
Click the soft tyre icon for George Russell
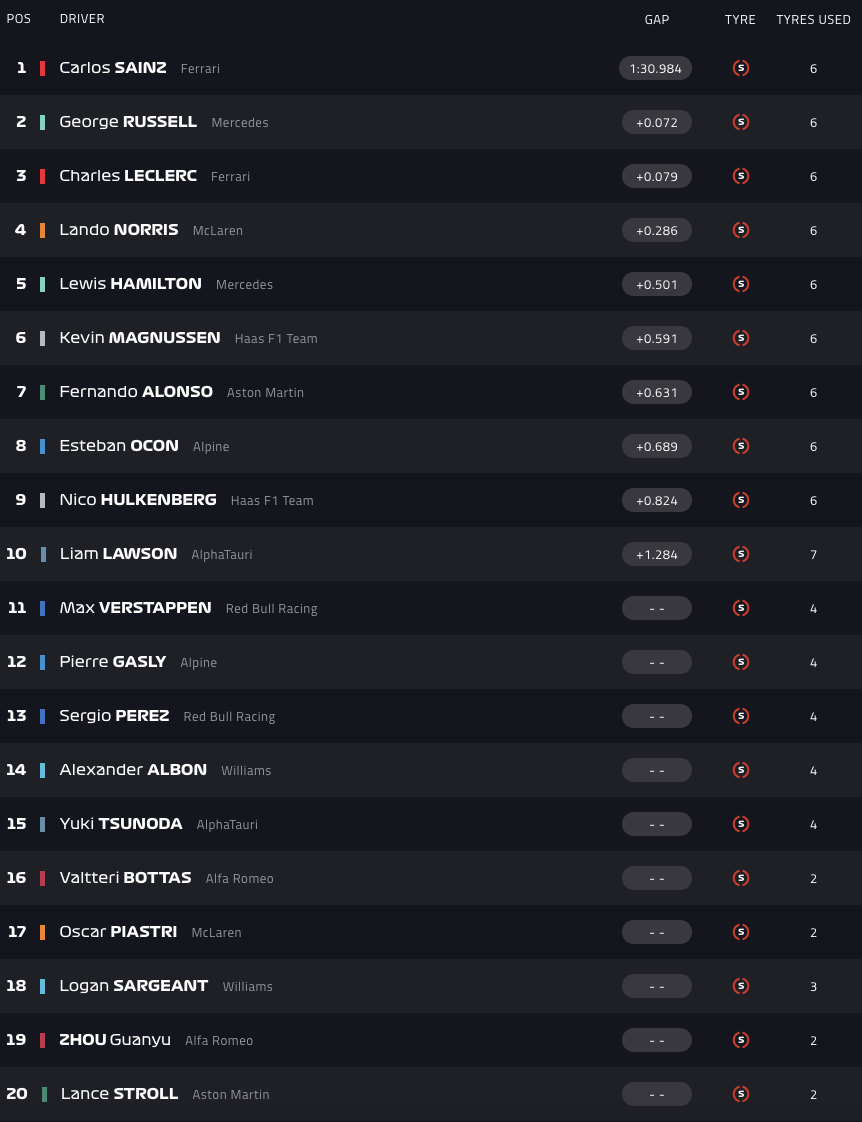[741, 122]
